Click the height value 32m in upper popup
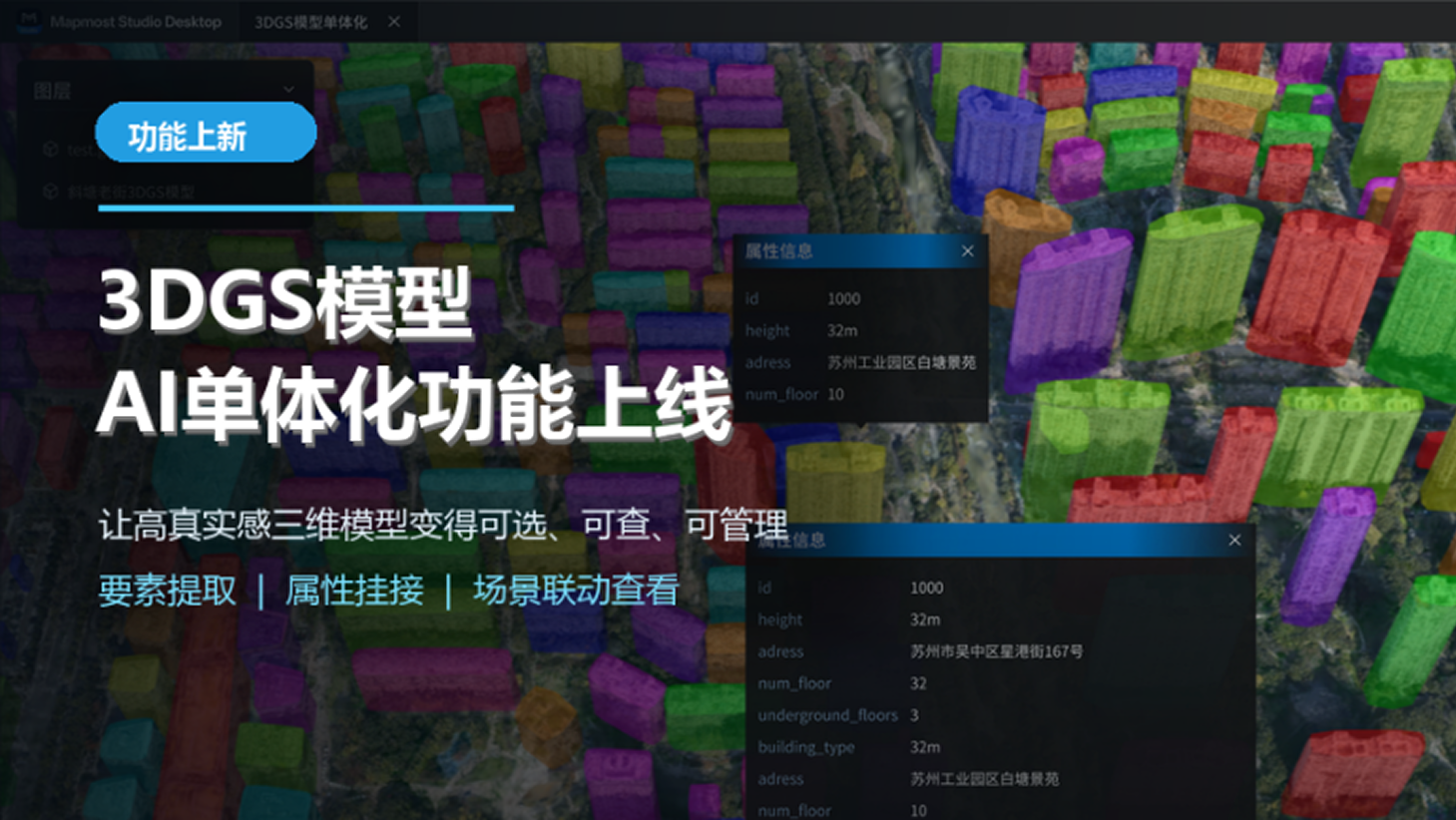Image resolution: width=1456 pixels, height=820 pixels. [842, 330]
